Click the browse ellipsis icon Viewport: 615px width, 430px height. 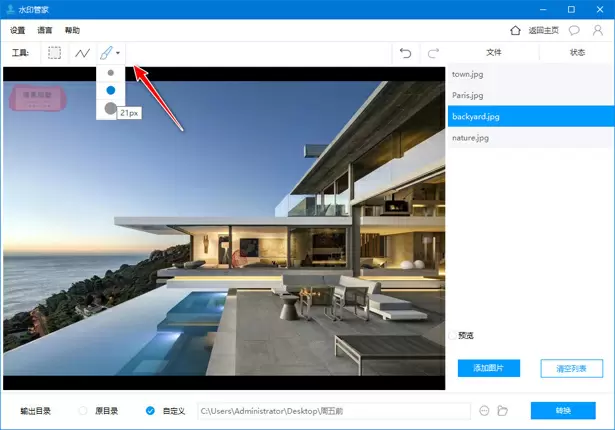484,411
